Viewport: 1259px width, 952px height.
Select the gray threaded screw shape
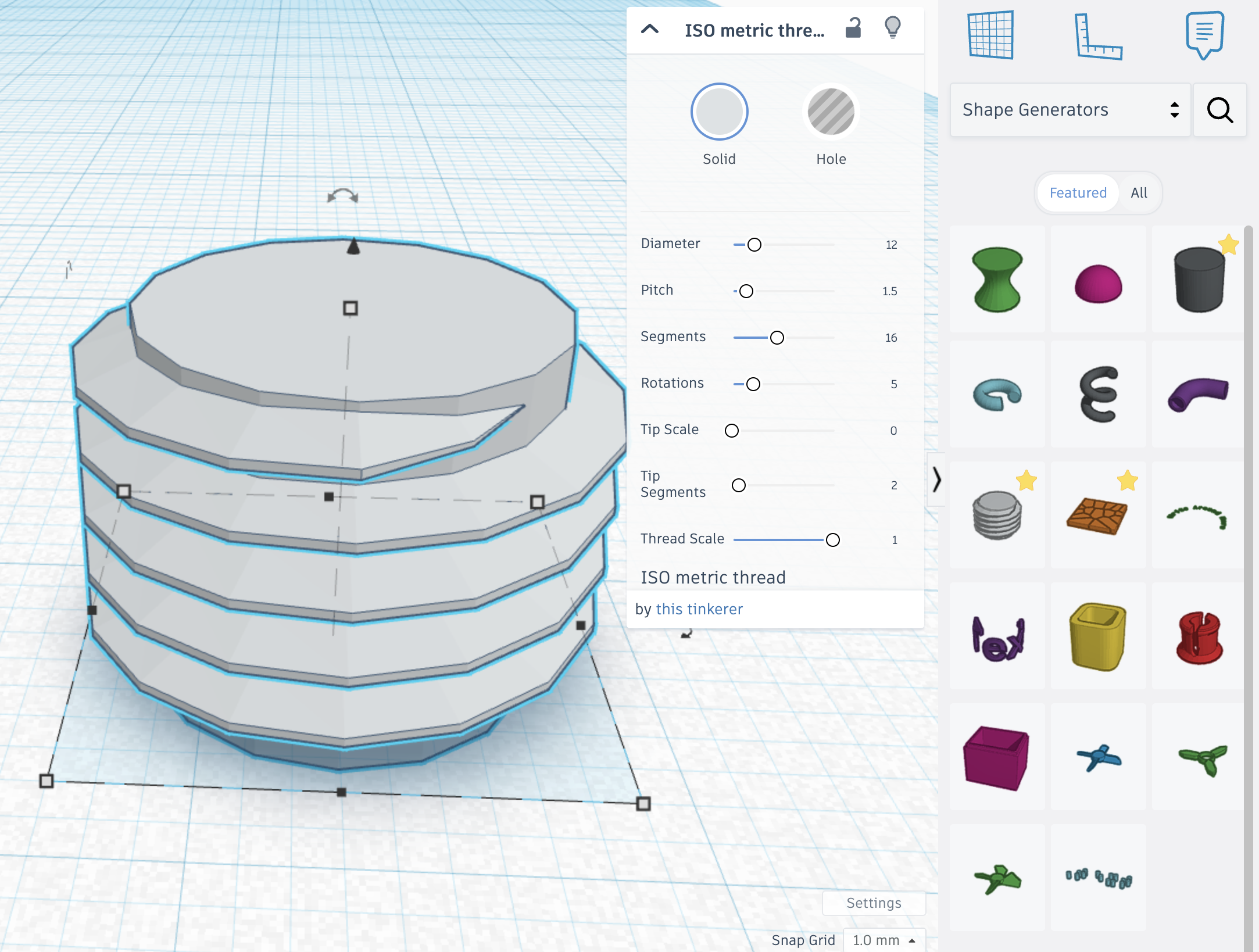point(997,515)
